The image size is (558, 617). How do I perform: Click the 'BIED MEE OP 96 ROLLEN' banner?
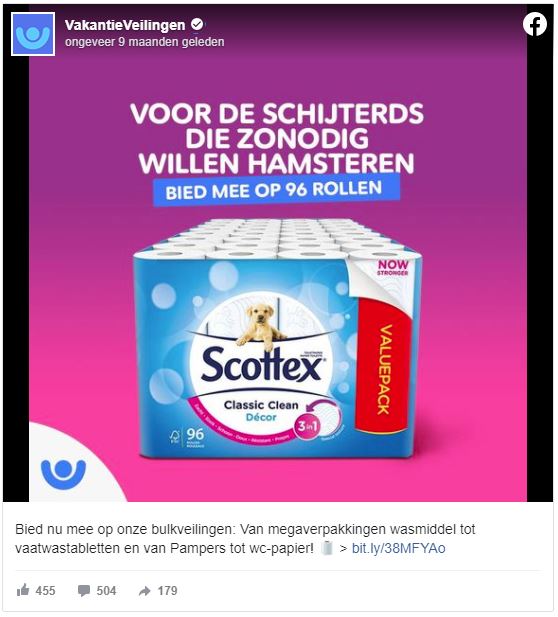(276, 190)
